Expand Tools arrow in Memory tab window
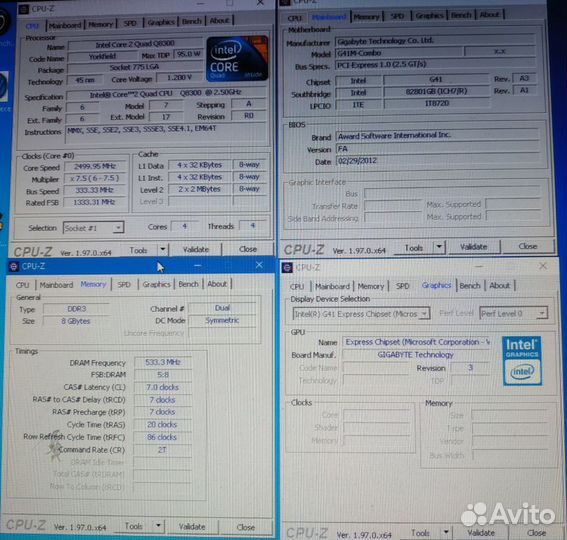This screenshot has height=540, width=567. point(158,526)
